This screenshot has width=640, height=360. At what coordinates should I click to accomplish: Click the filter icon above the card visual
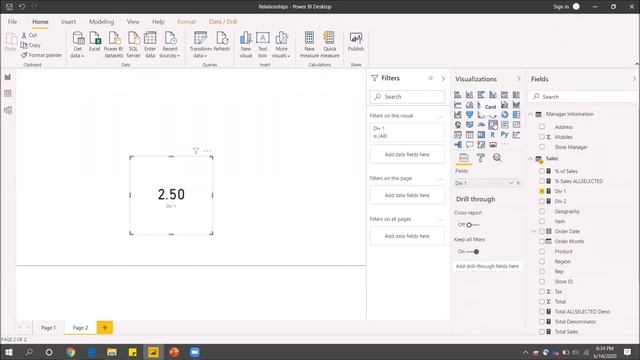tap(196, 151)
